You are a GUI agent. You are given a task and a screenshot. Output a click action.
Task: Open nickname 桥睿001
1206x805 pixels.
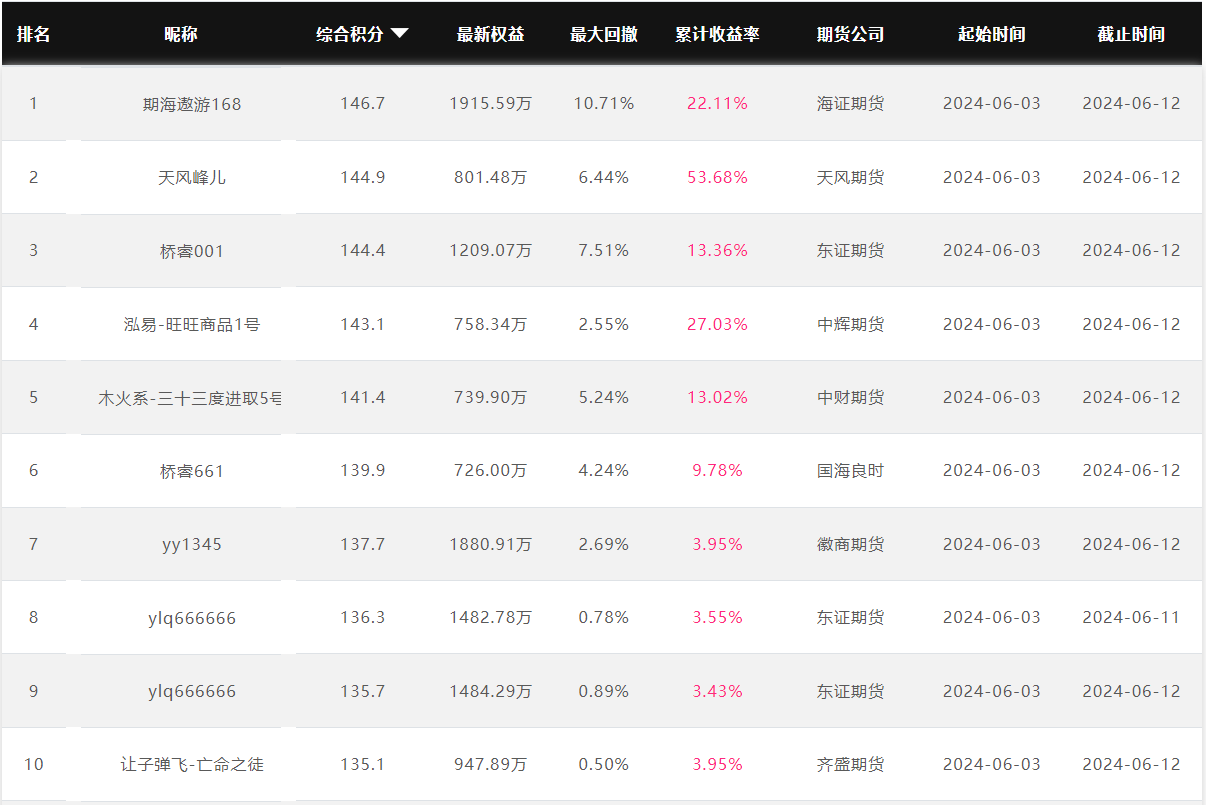[x=192, y=251]
